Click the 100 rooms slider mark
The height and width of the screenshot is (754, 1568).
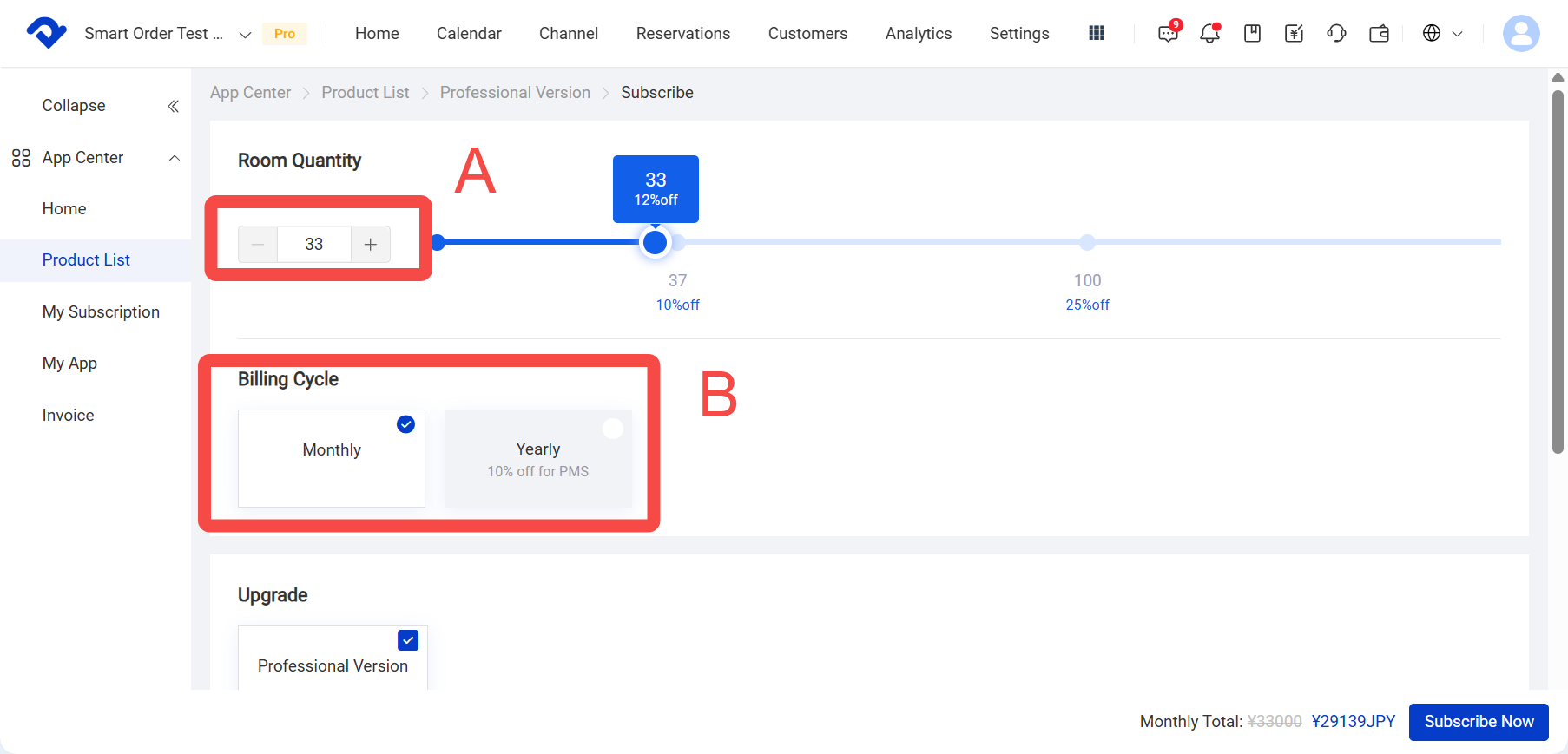click(x=1087, y=242)
